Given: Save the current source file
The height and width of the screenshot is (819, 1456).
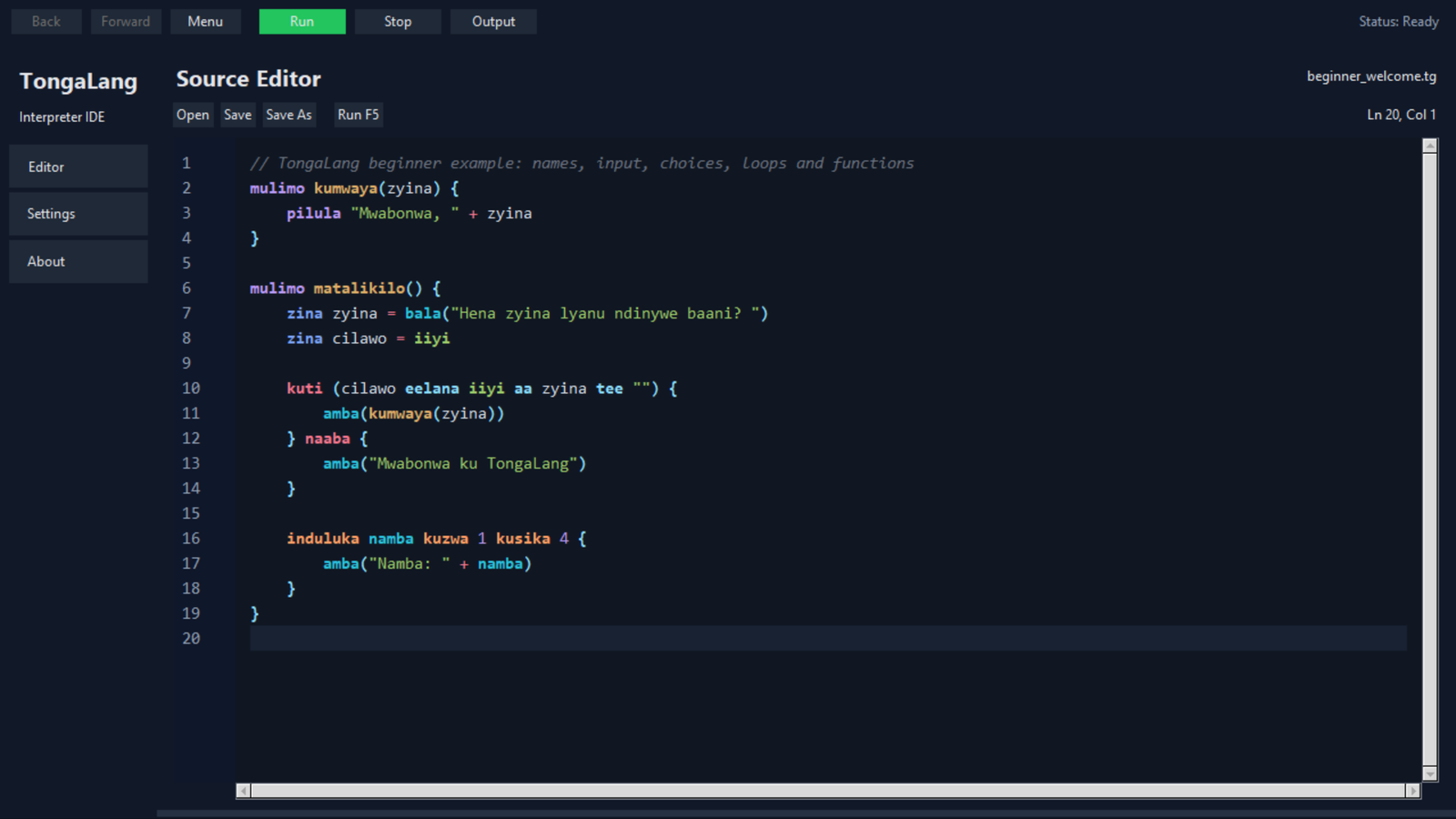Looking at the screenshot, I should coord(238,115).
